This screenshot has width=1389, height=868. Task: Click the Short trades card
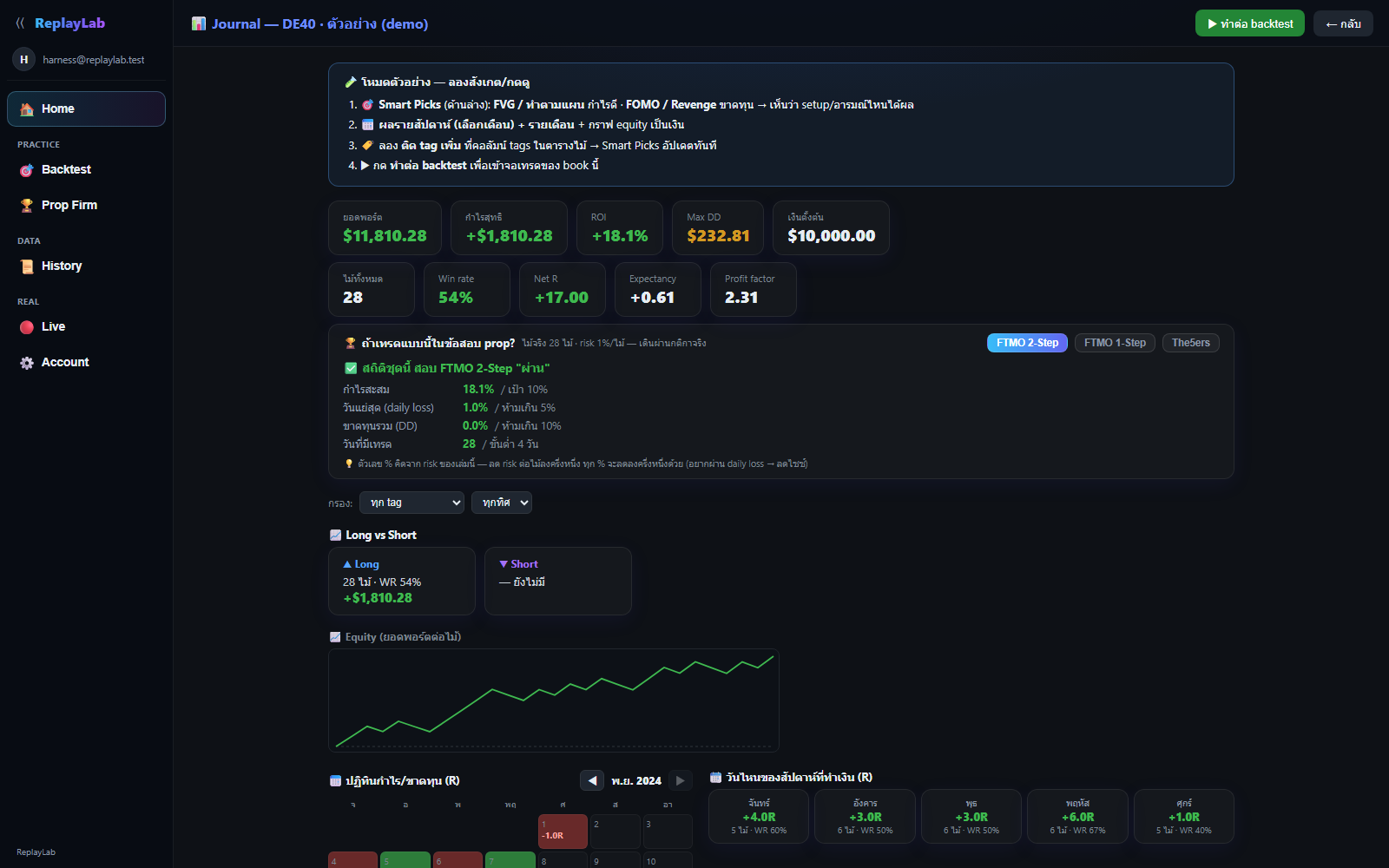pyautogui.click(x=558, y=581)
